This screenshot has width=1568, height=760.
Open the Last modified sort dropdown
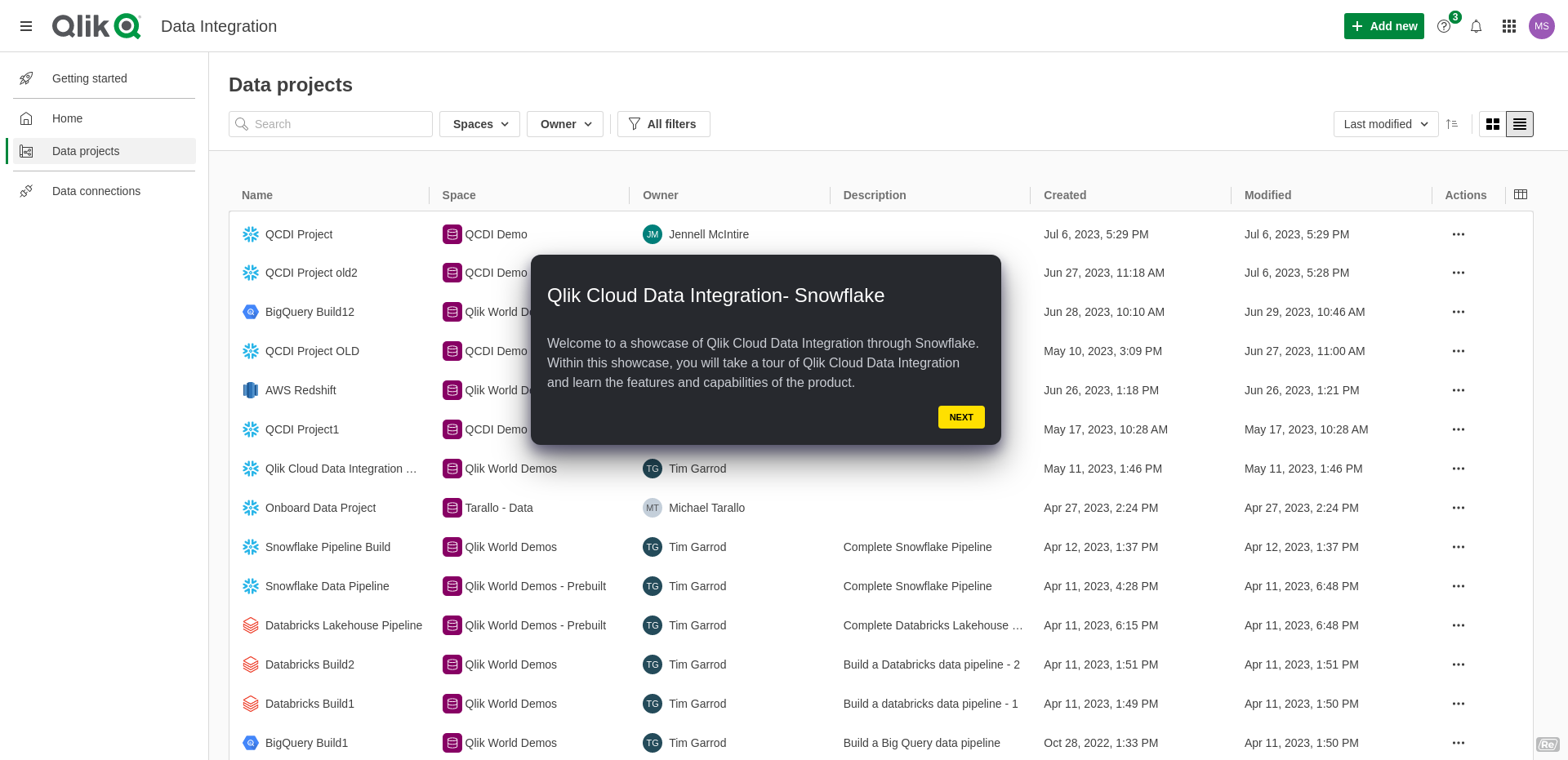(x=1385, y=124)
